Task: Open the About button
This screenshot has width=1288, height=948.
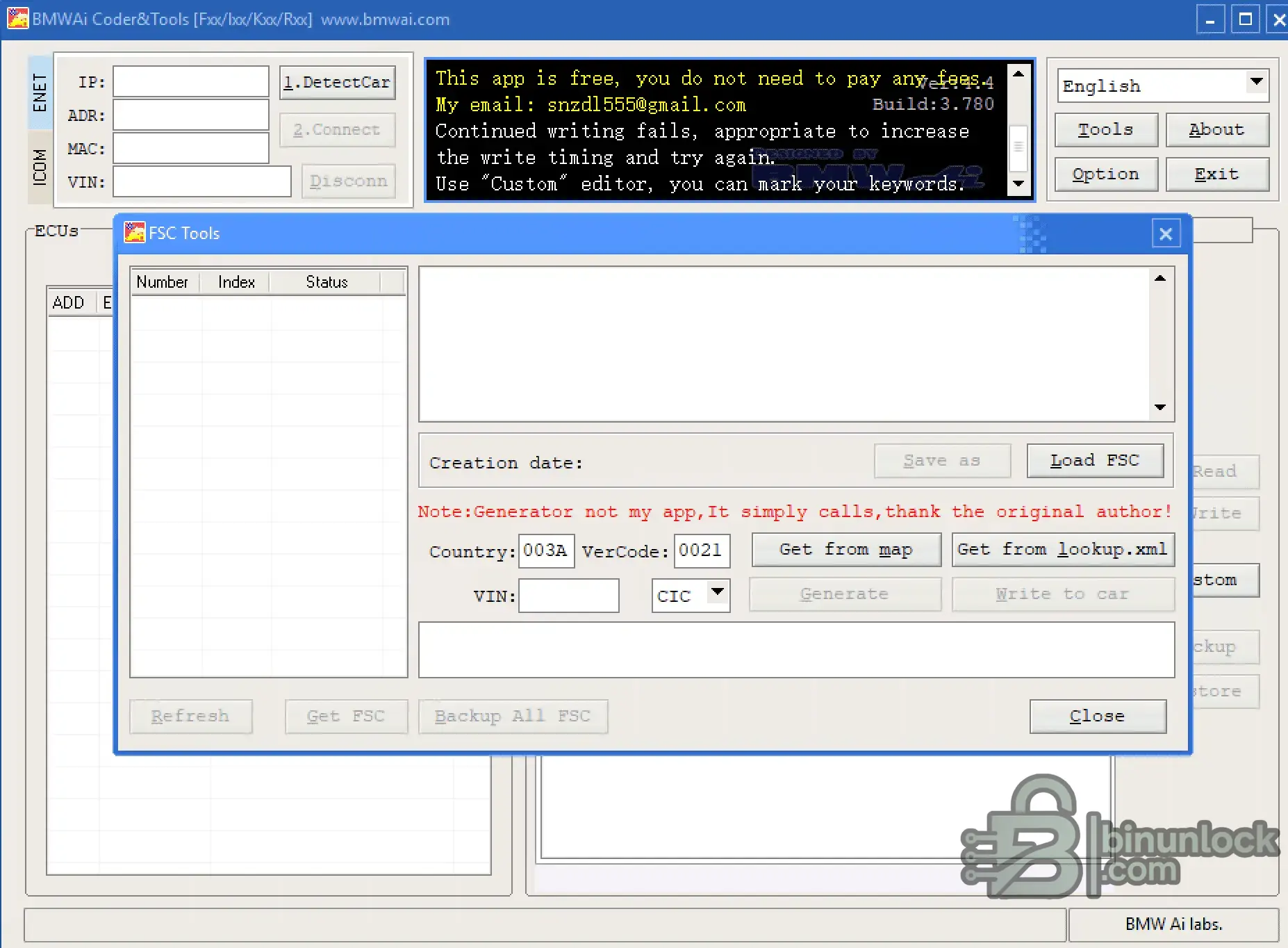Action: pos(1217,130)
